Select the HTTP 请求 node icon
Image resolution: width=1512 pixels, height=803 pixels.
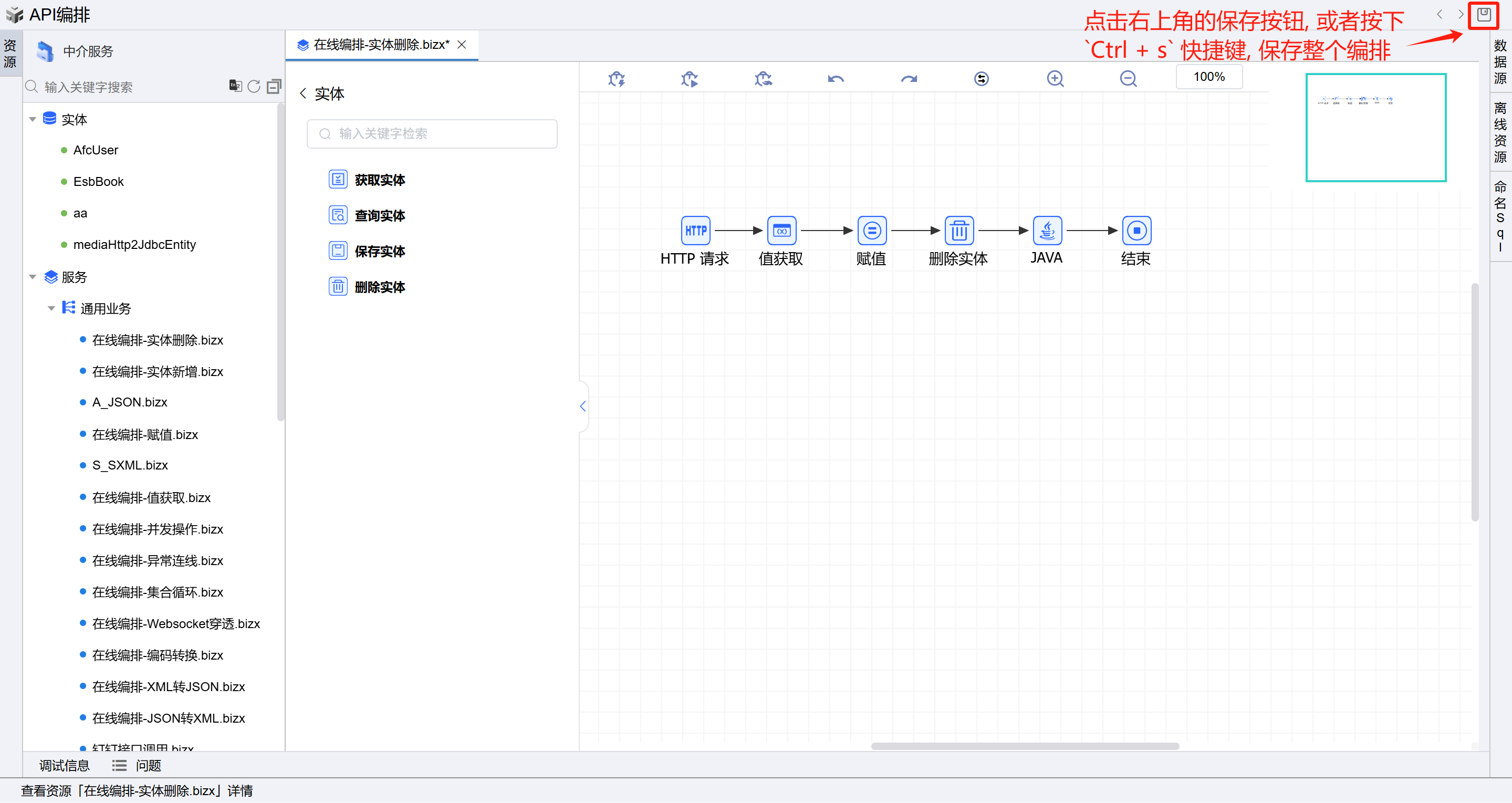[x=695, y=231]
